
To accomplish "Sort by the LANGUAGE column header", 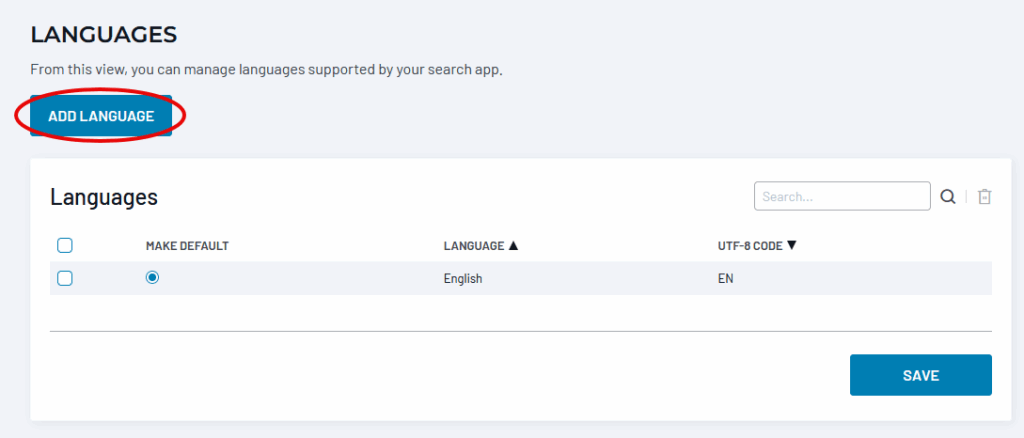I will (474, 245).
